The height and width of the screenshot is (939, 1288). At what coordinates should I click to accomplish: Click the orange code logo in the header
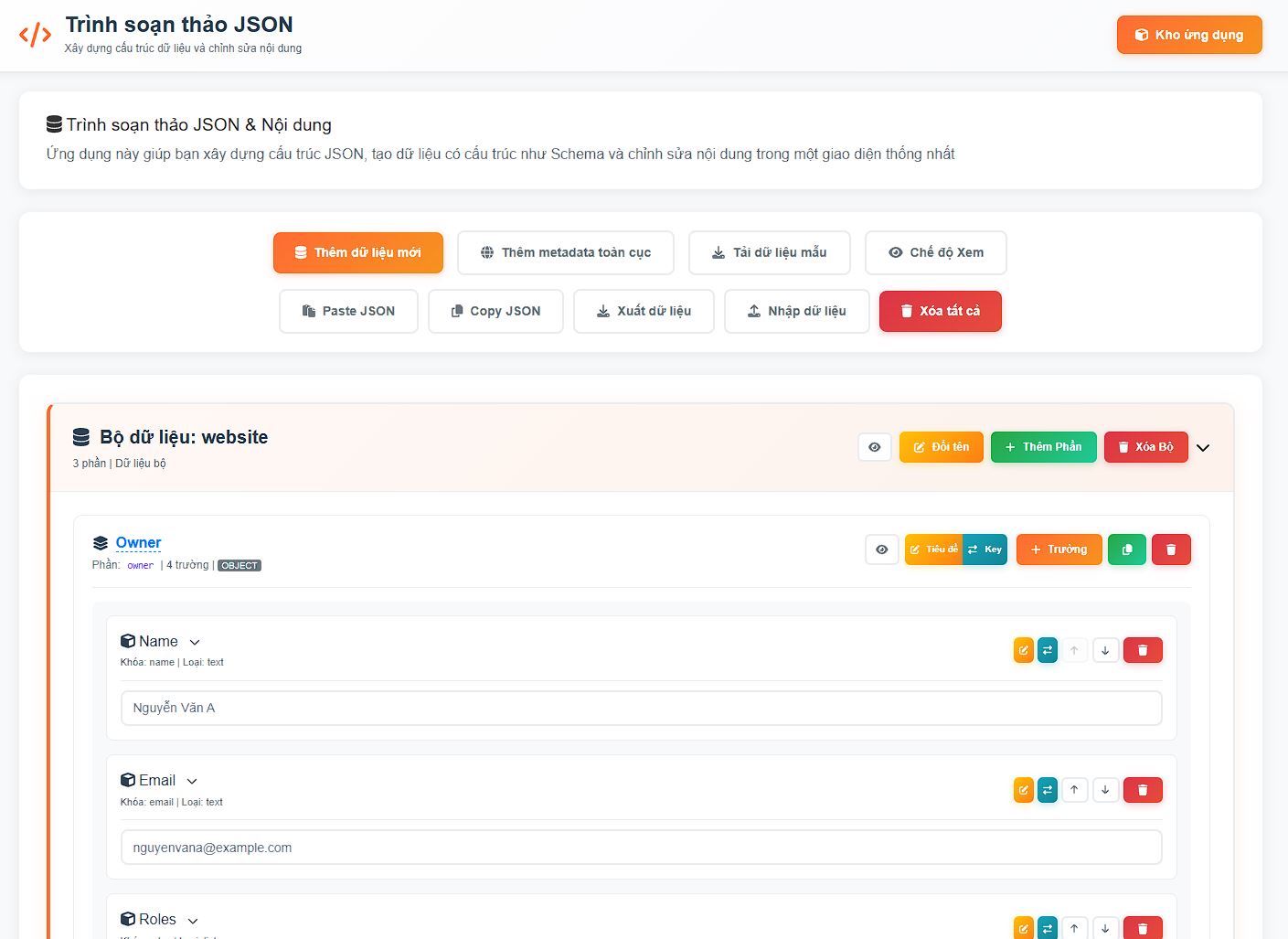[34, 34]
